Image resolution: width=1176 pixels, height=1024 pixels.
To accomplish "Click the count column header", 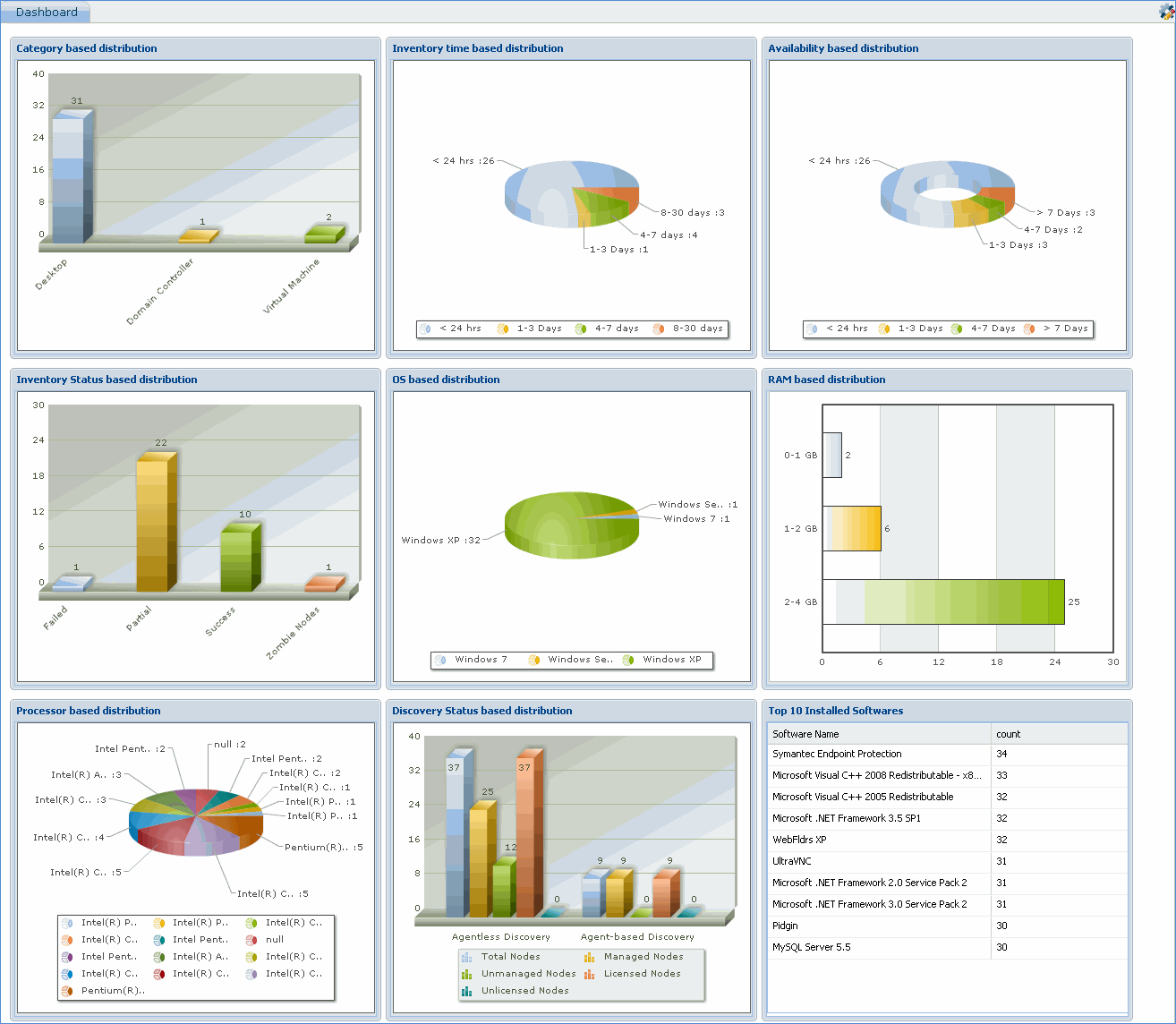I will 1058,734.
